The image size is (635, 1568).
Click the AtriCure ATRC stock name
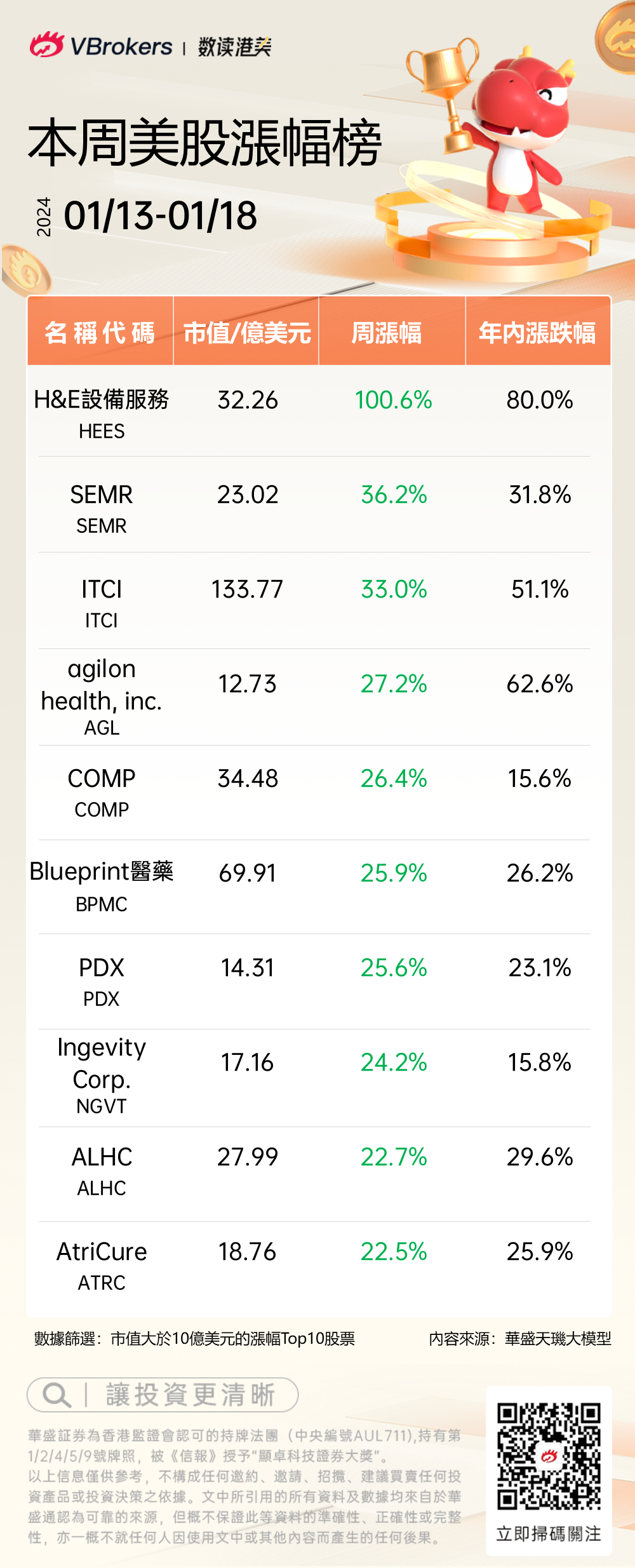(x=102, y=1252)
